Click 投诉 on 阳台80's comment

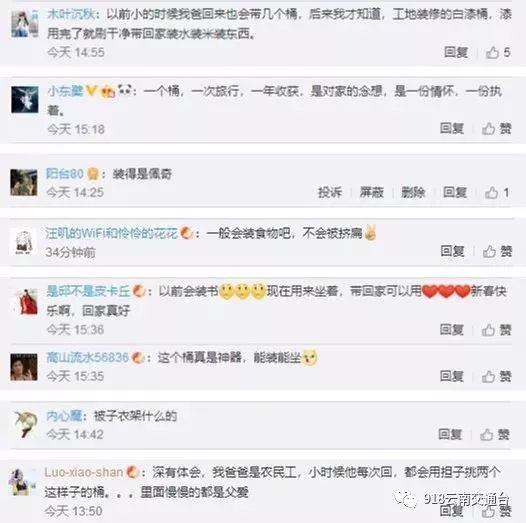click(x=330, y=193)
